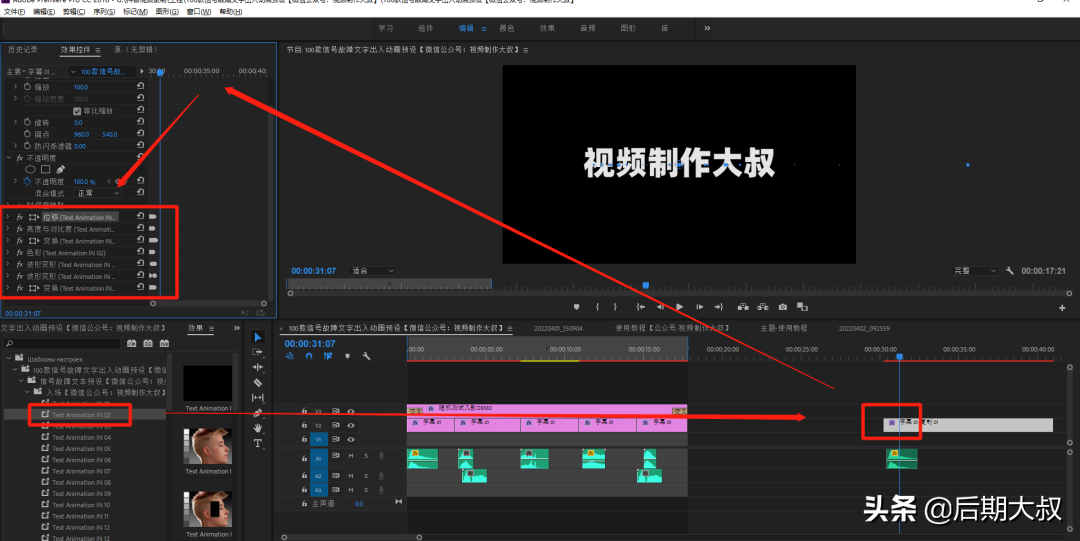Mute audio track A1

[x=351, y=456]
